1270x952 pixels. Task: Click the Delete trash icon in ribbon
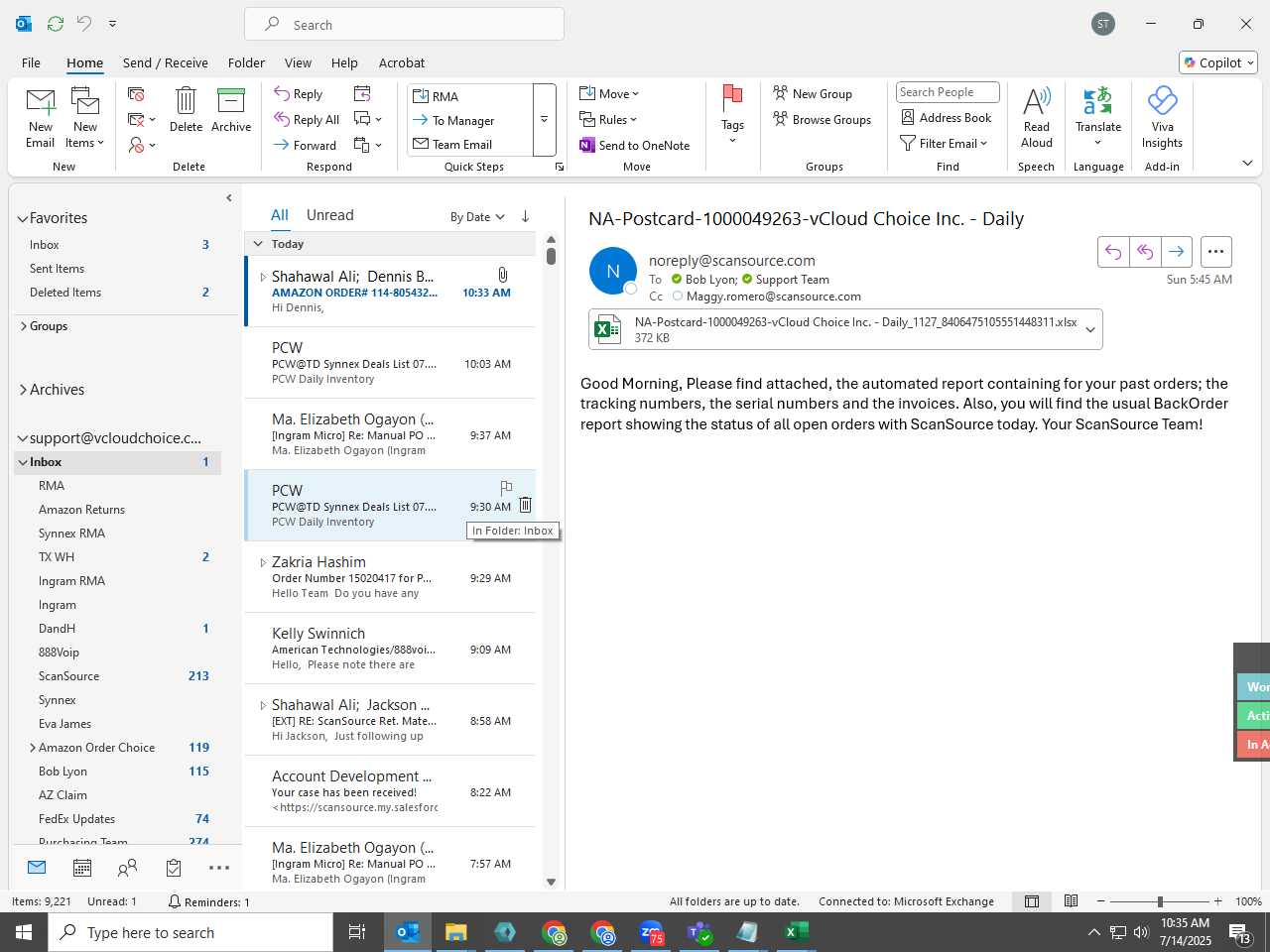click(x=186, y=101)
